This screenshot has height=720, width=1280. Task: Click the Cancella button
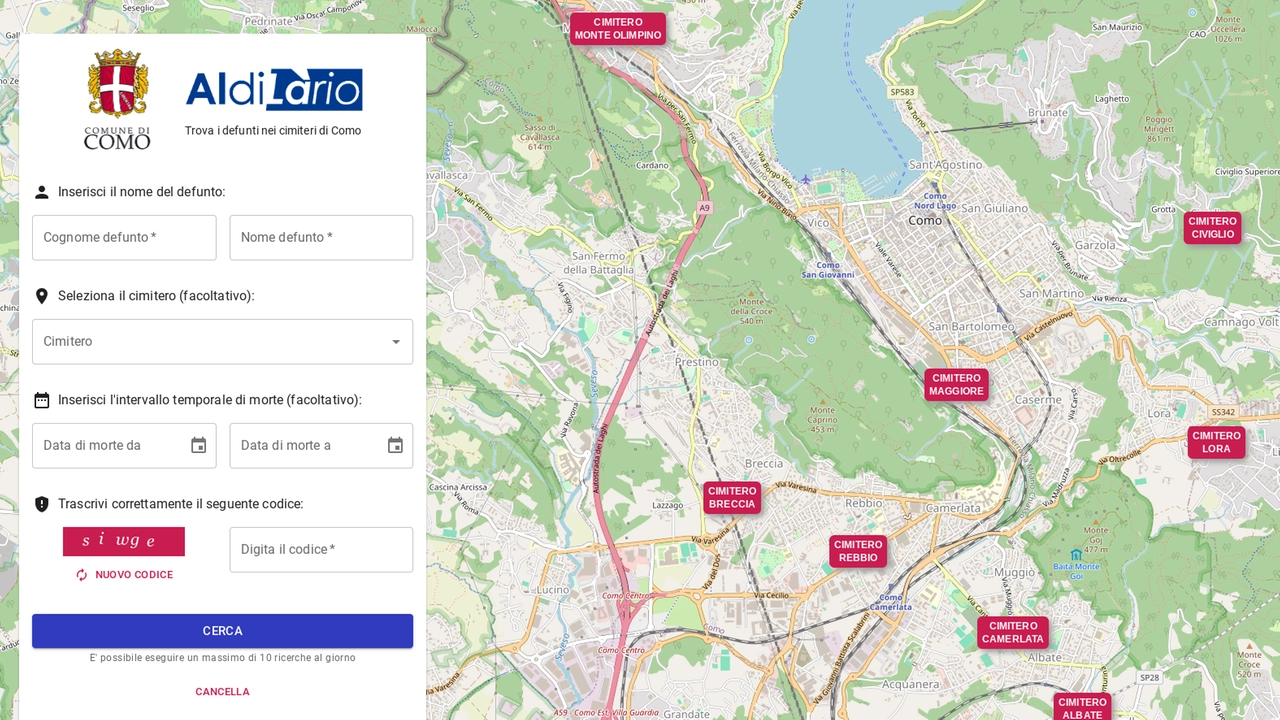point(222,692)
